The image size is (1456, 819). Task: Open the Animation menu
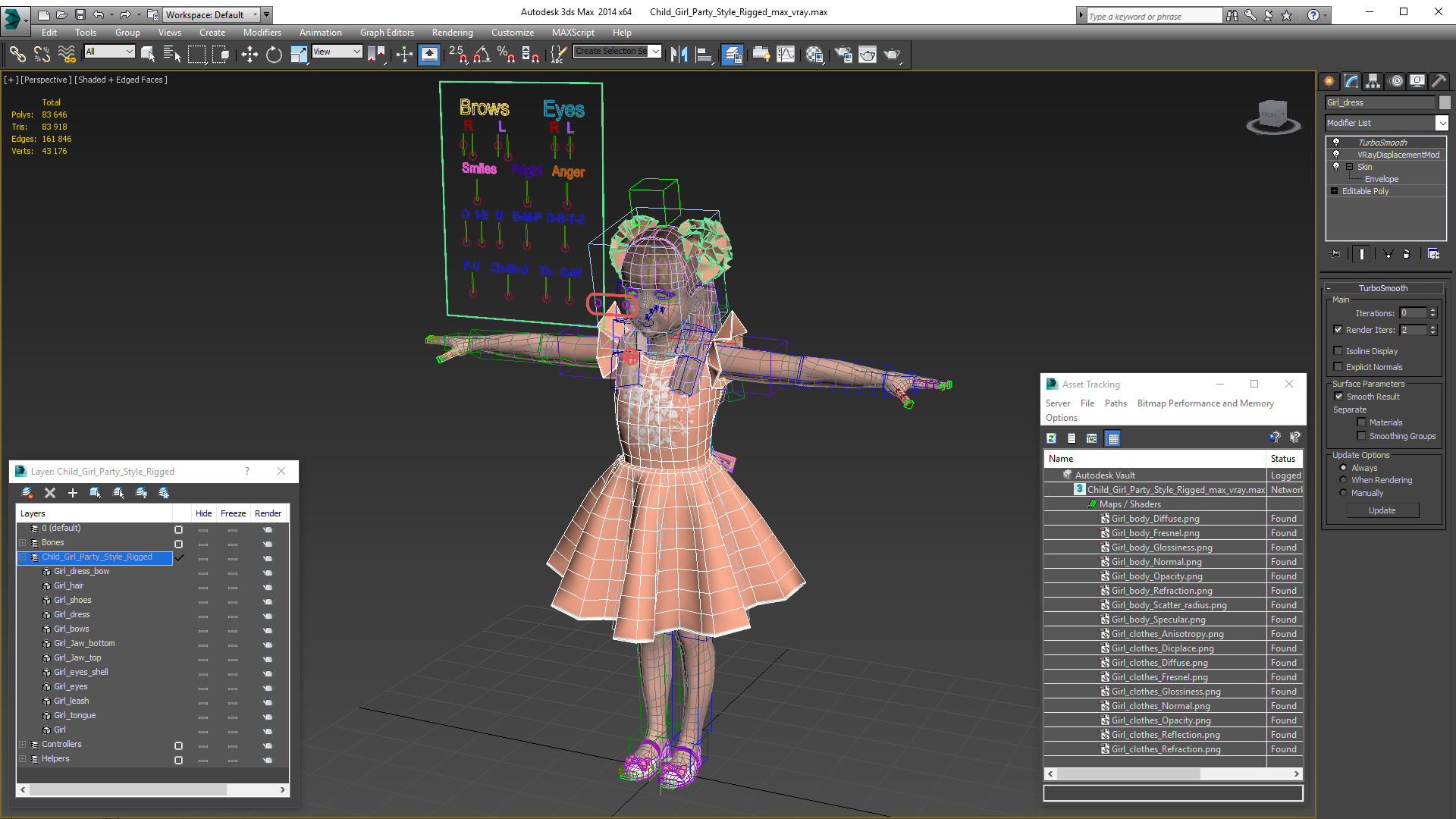(x=320, y=33)
